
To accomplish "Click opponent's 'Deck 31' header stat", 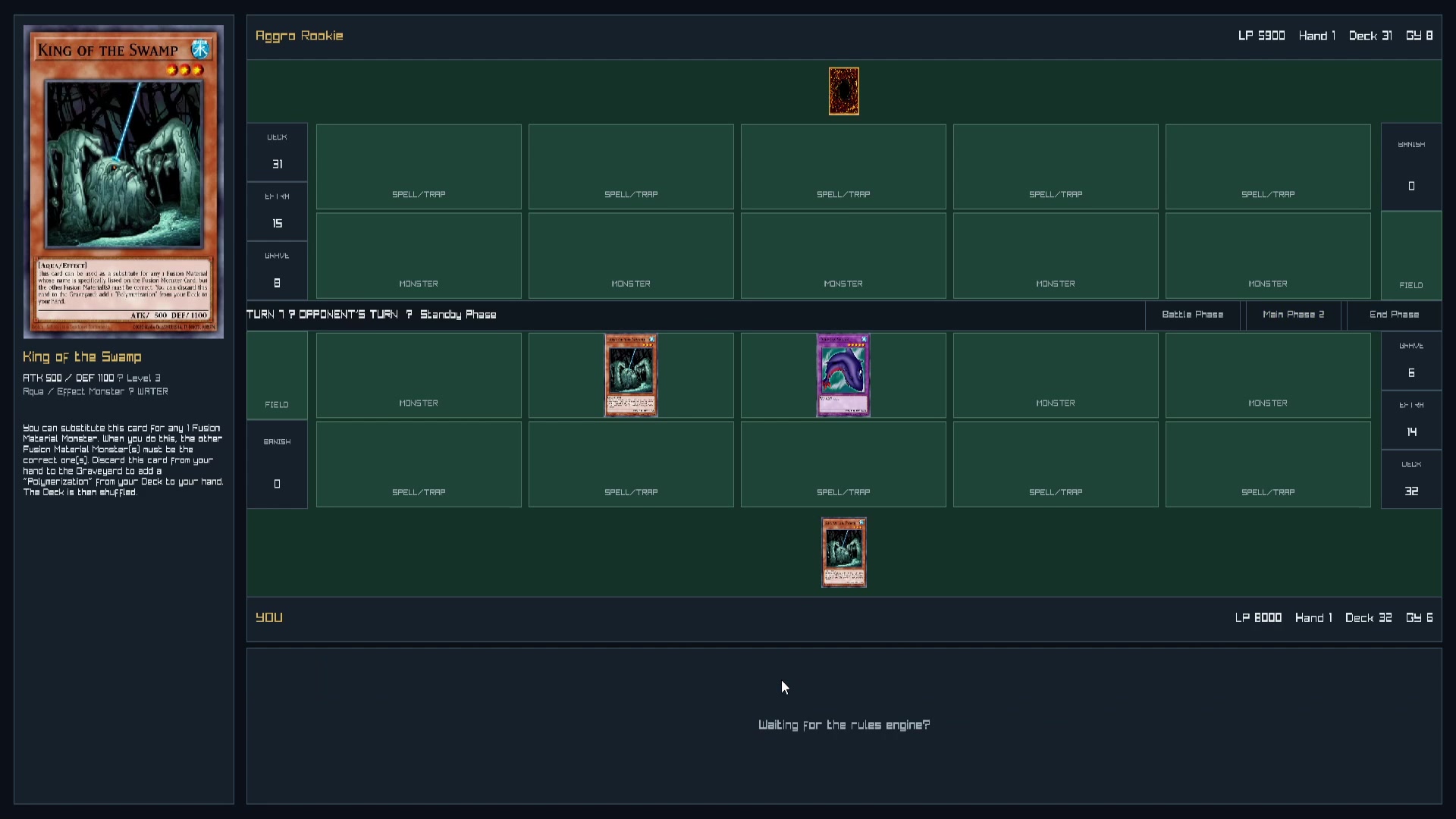I will pos(1370,36).
